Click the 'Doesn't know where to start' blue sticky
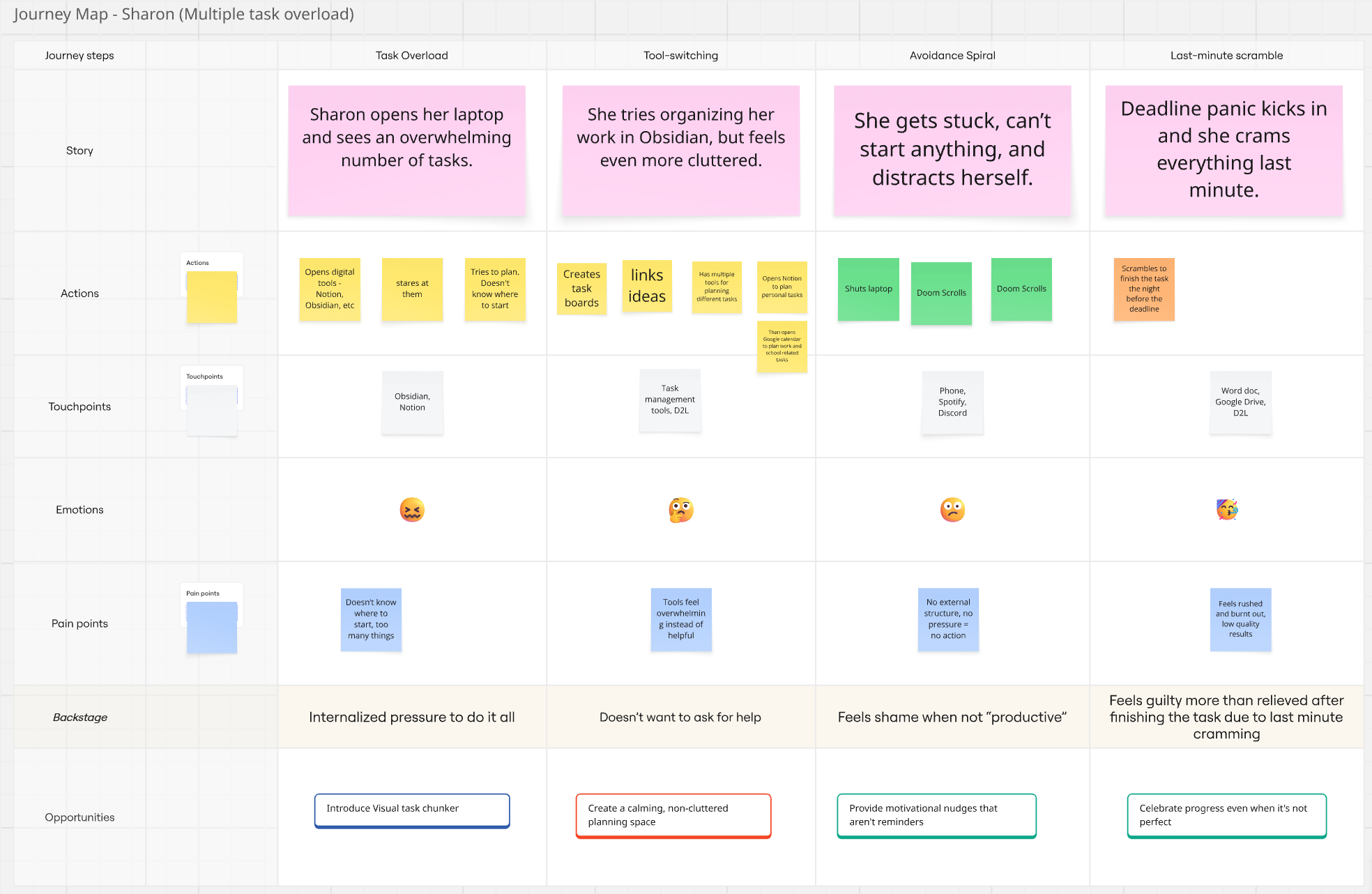1372x894 pixels. coord(371,619)
